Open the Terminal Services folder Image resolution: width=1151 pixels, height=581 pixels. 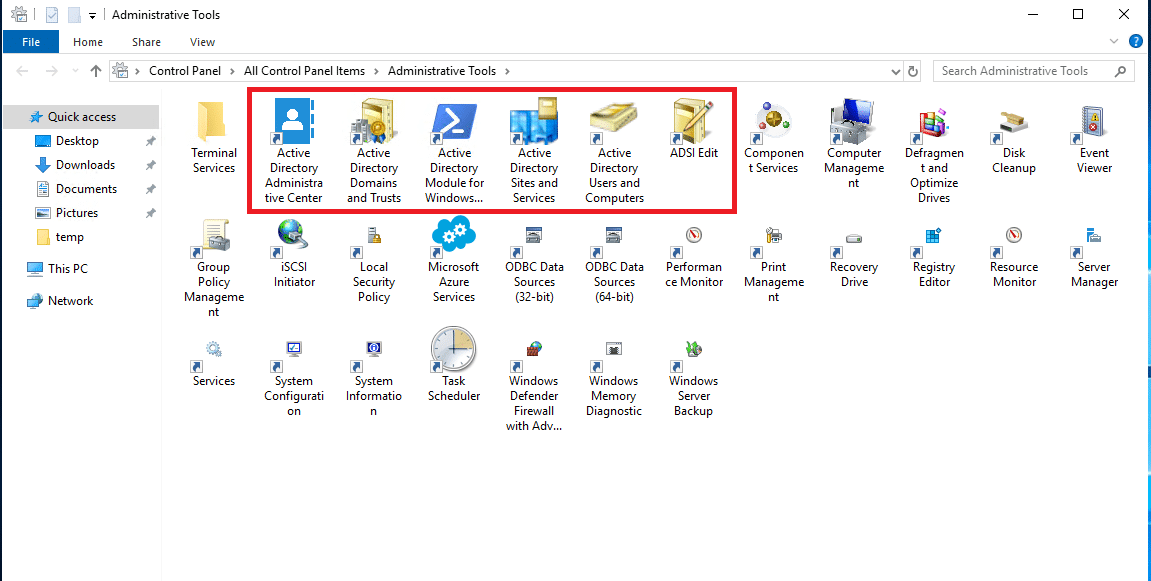(214, 138)
